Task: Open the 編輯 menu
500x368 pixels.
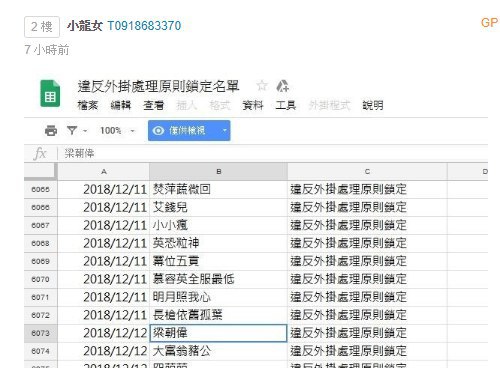Action: 121,105
